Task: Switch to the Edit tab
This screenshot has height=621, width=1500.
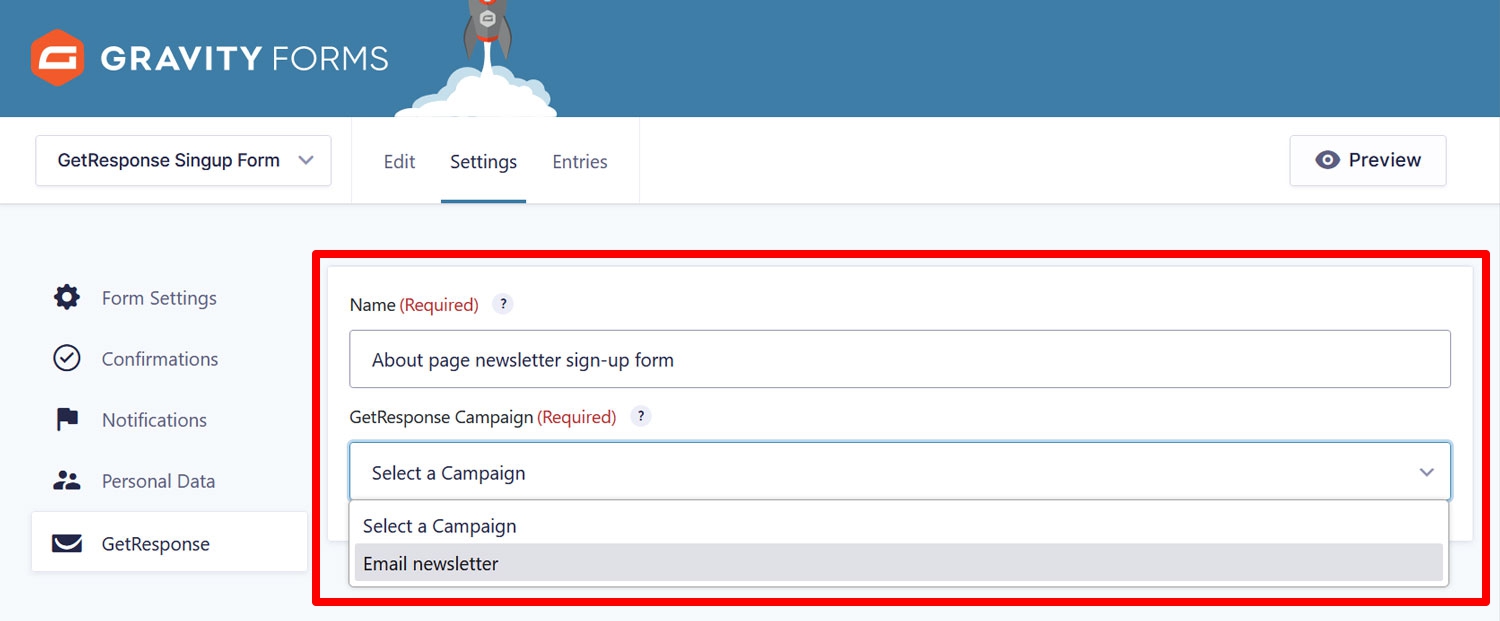Action: click(399, 161)
